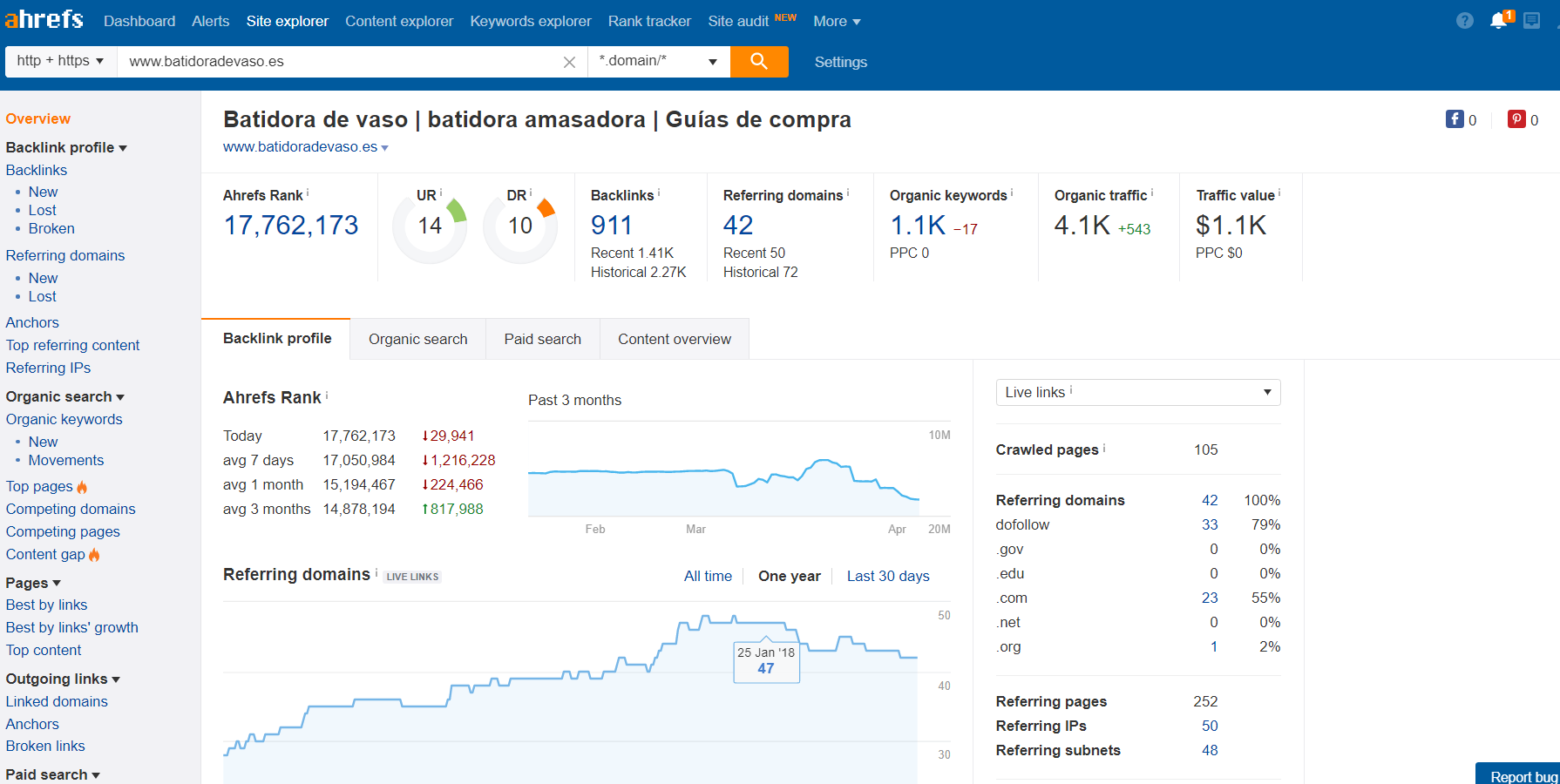1560x784 pixels.
Task: Switch to the Paid search tab
Action: [543, 339]
